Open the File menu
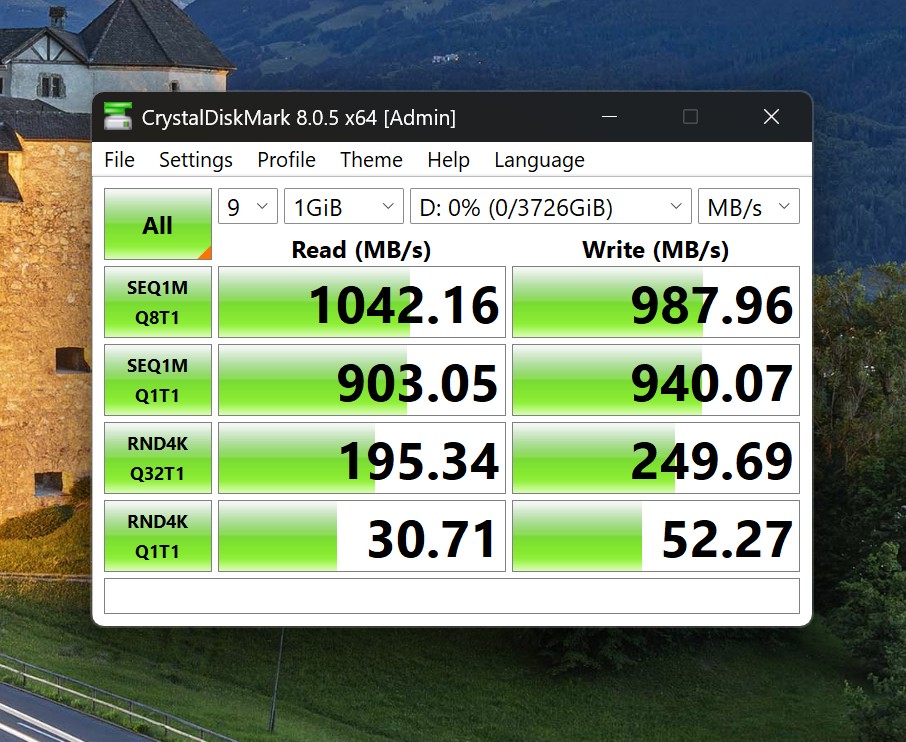The height and width of the screenshot is (742, 906). [119, 160]
